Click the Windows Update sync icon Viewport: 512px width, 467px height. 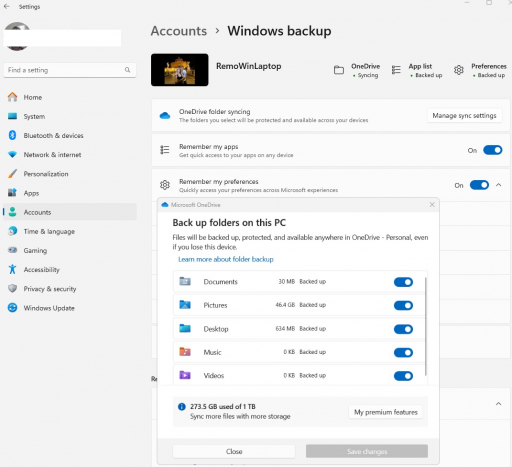click(x=12, y=308)
